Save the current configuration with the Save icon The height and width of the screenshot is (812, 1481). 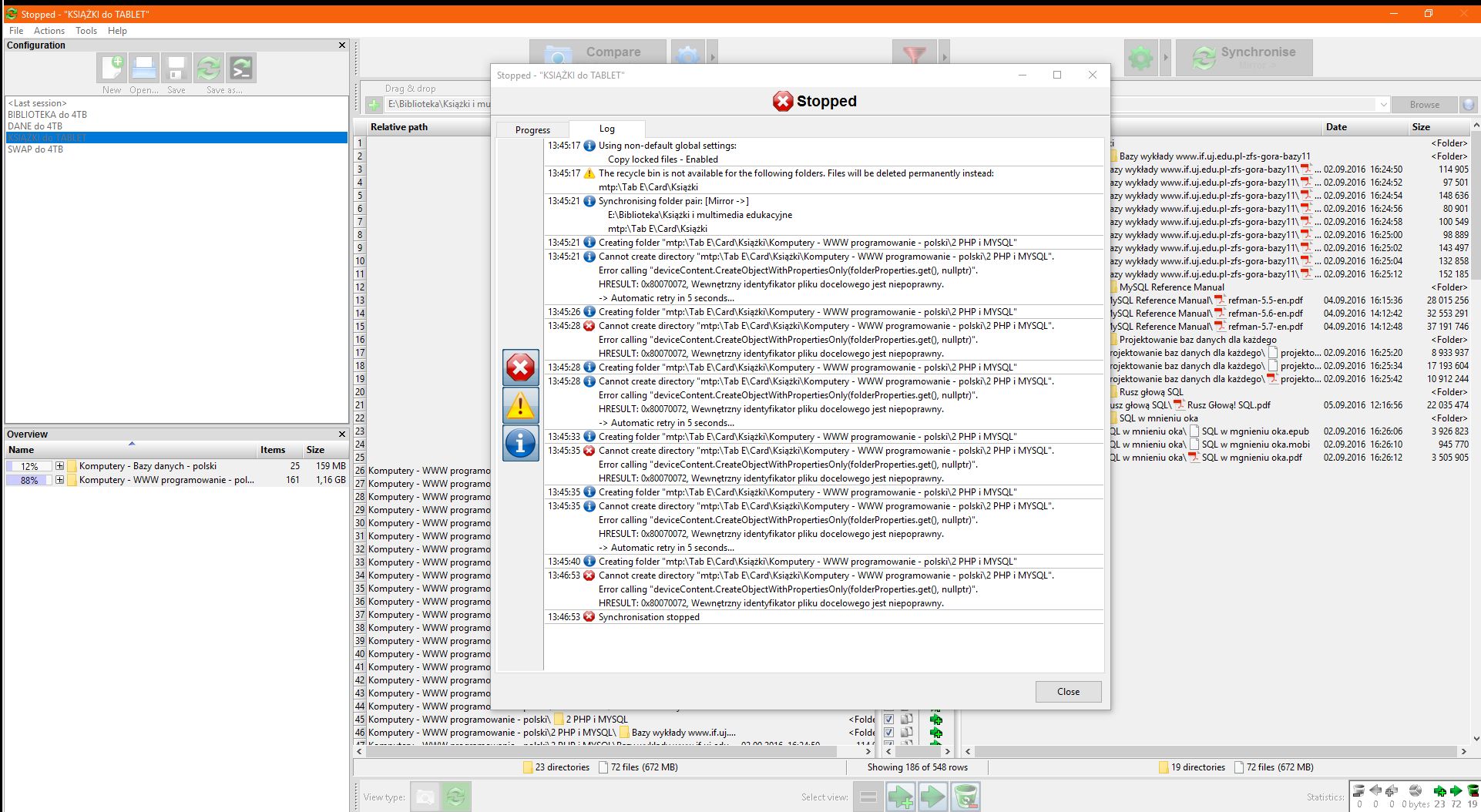176,69
